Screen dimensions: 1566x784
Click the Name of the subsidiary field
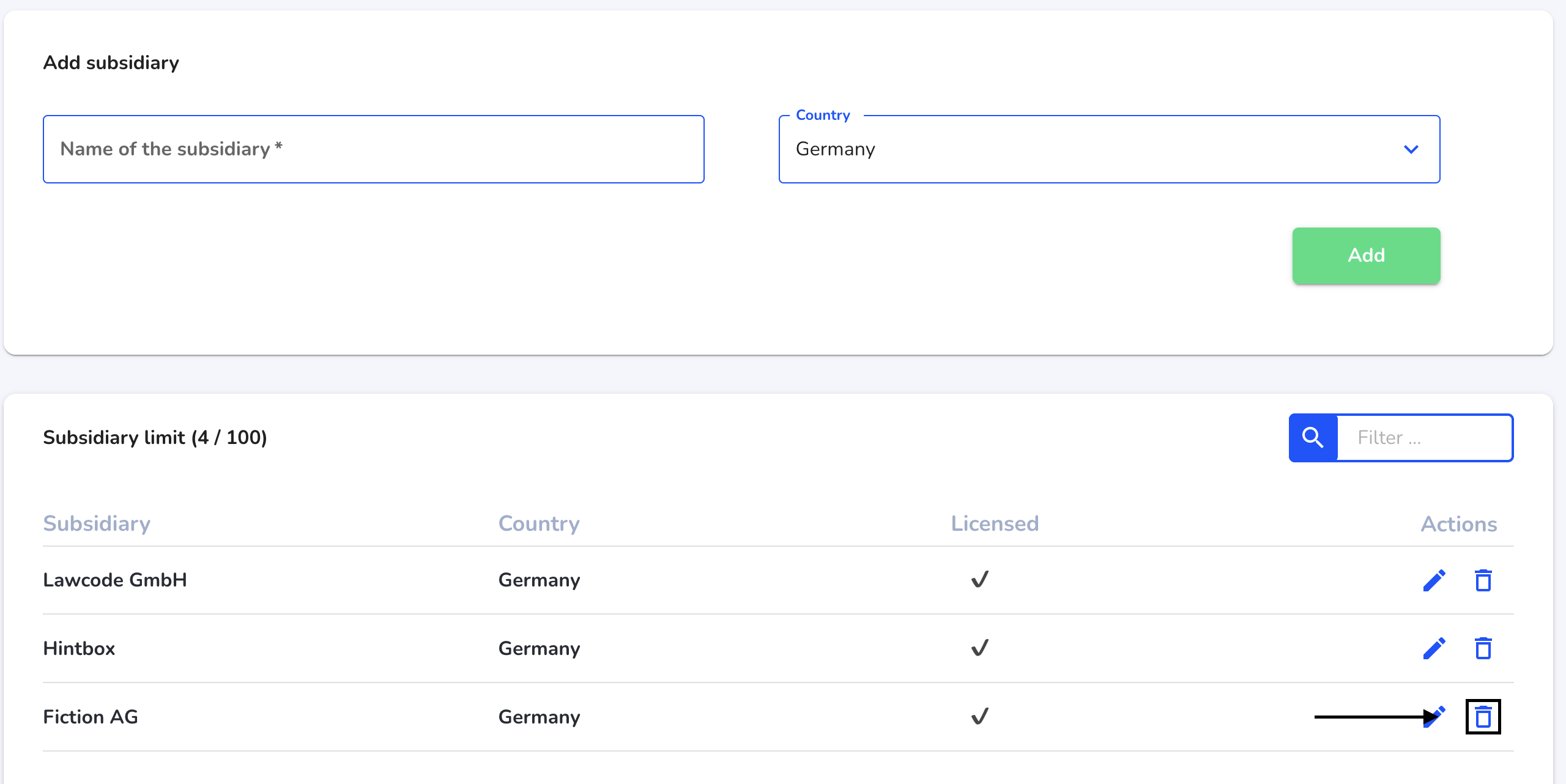click(x=374, y=149)
